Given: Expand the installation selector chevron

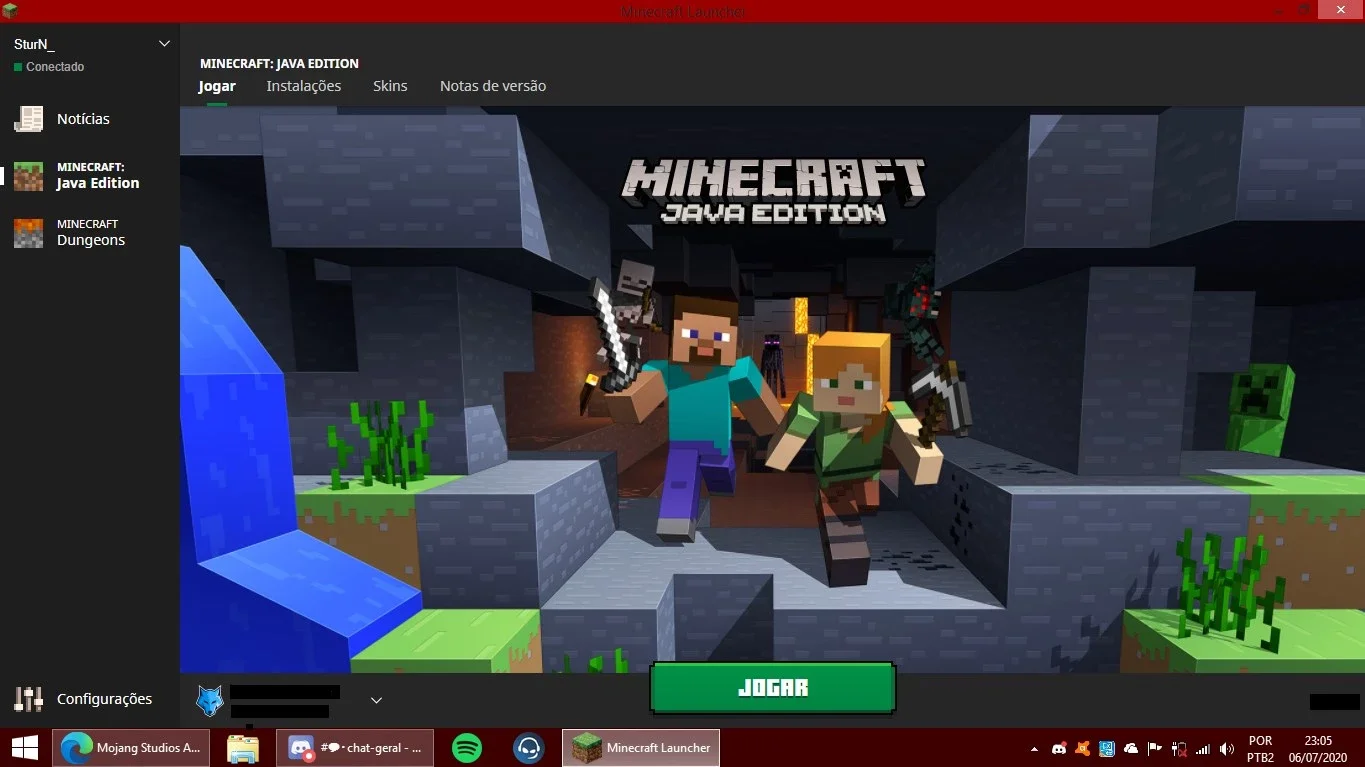Looking at the screenshot, I should pyautogui.click(x=376, y=700).
